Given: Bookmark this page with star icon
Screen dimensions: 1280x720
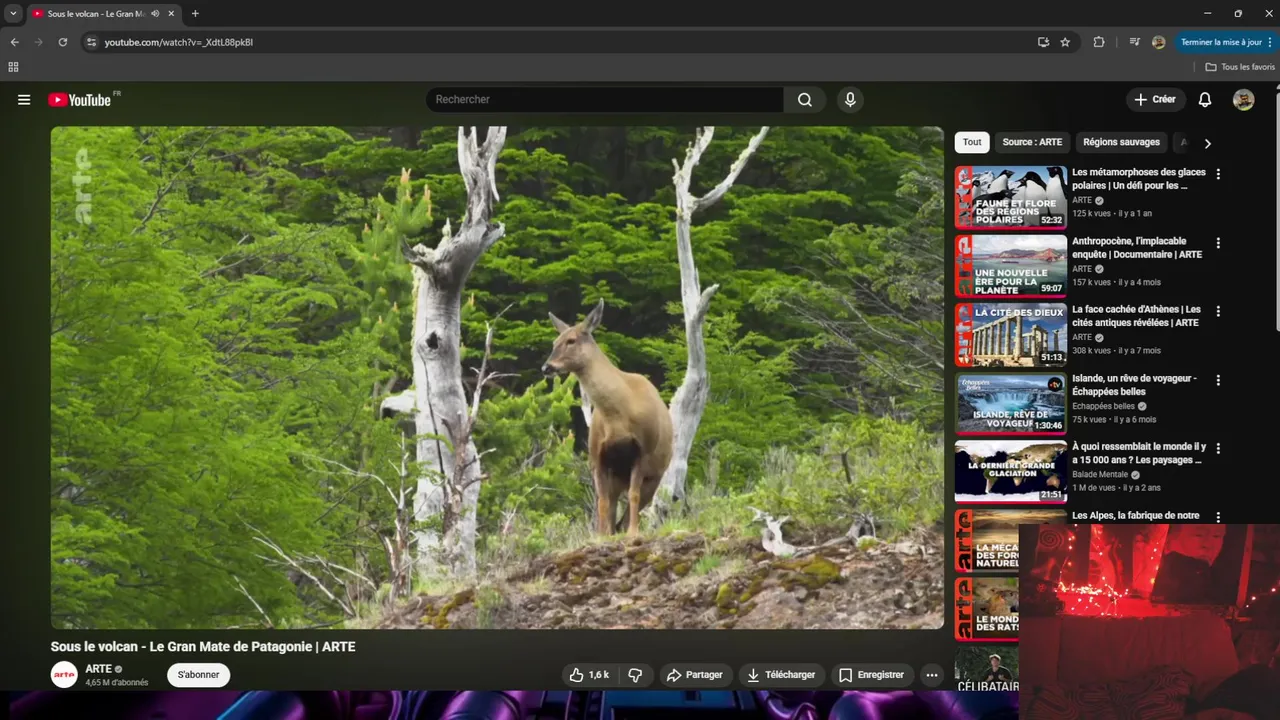Looking at the screenshot, I should 1065,42.
